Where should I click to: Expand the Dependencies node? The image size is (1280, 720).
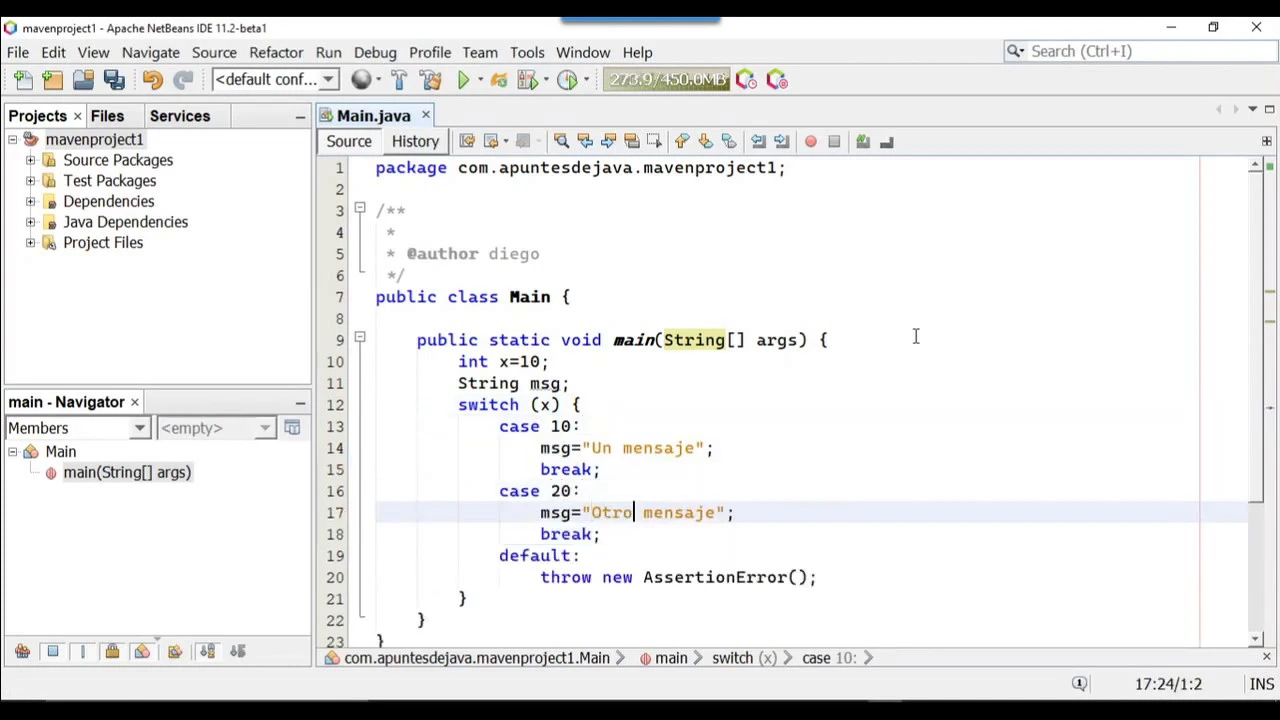coord(31,202)
